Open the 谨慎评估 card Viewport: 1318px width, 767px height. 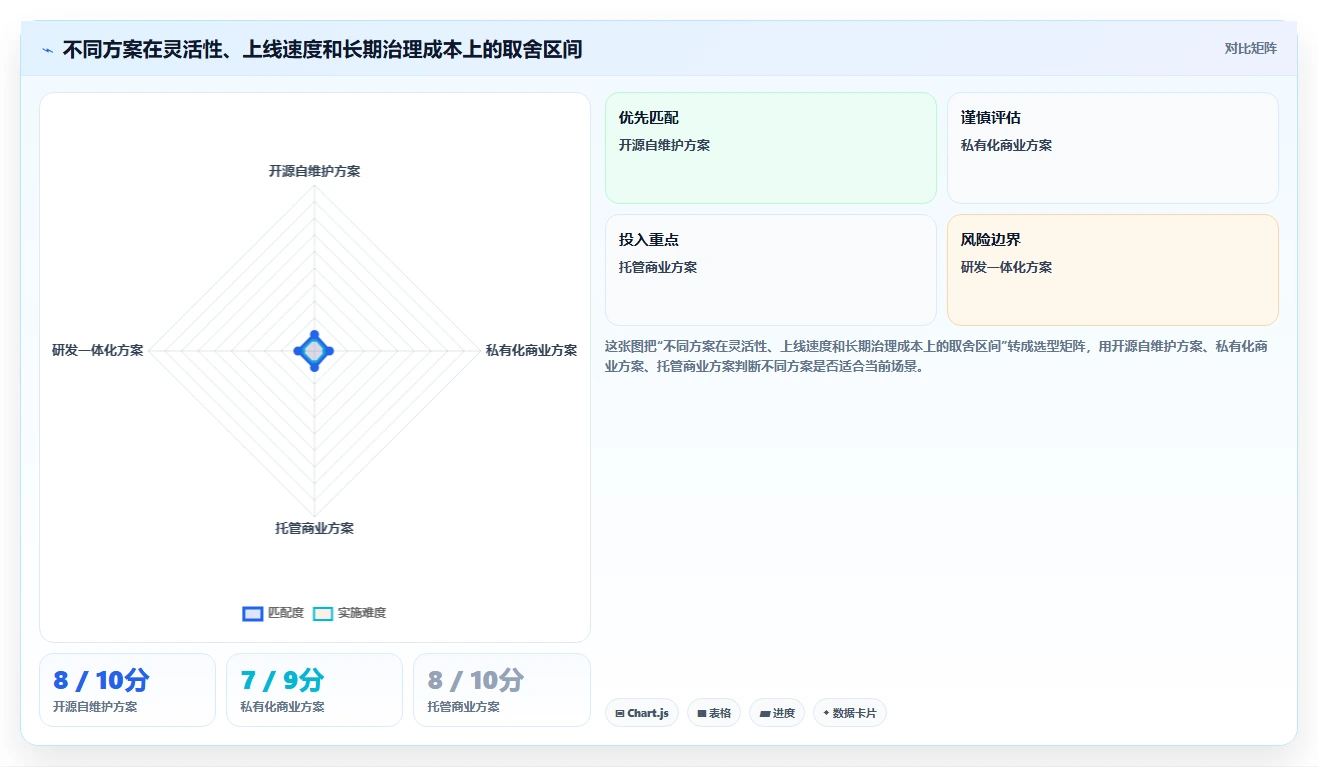point(1113,148)
